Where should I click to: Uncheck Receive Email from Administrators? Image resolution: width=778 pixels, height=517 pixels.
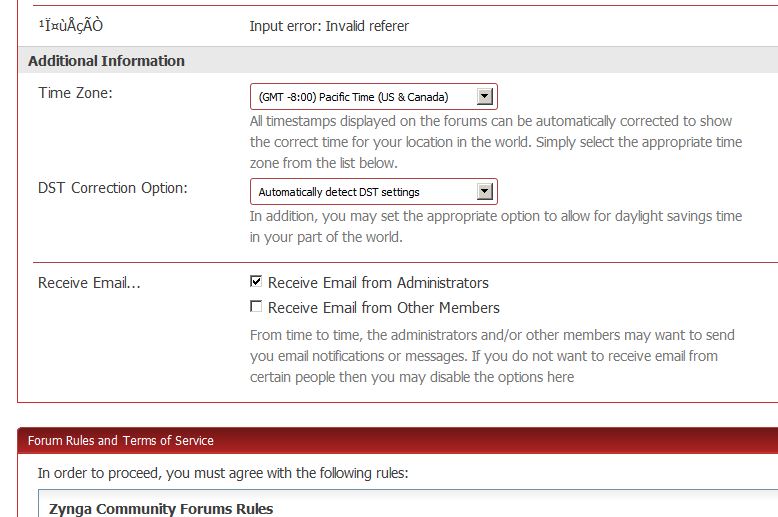(256, 281)
